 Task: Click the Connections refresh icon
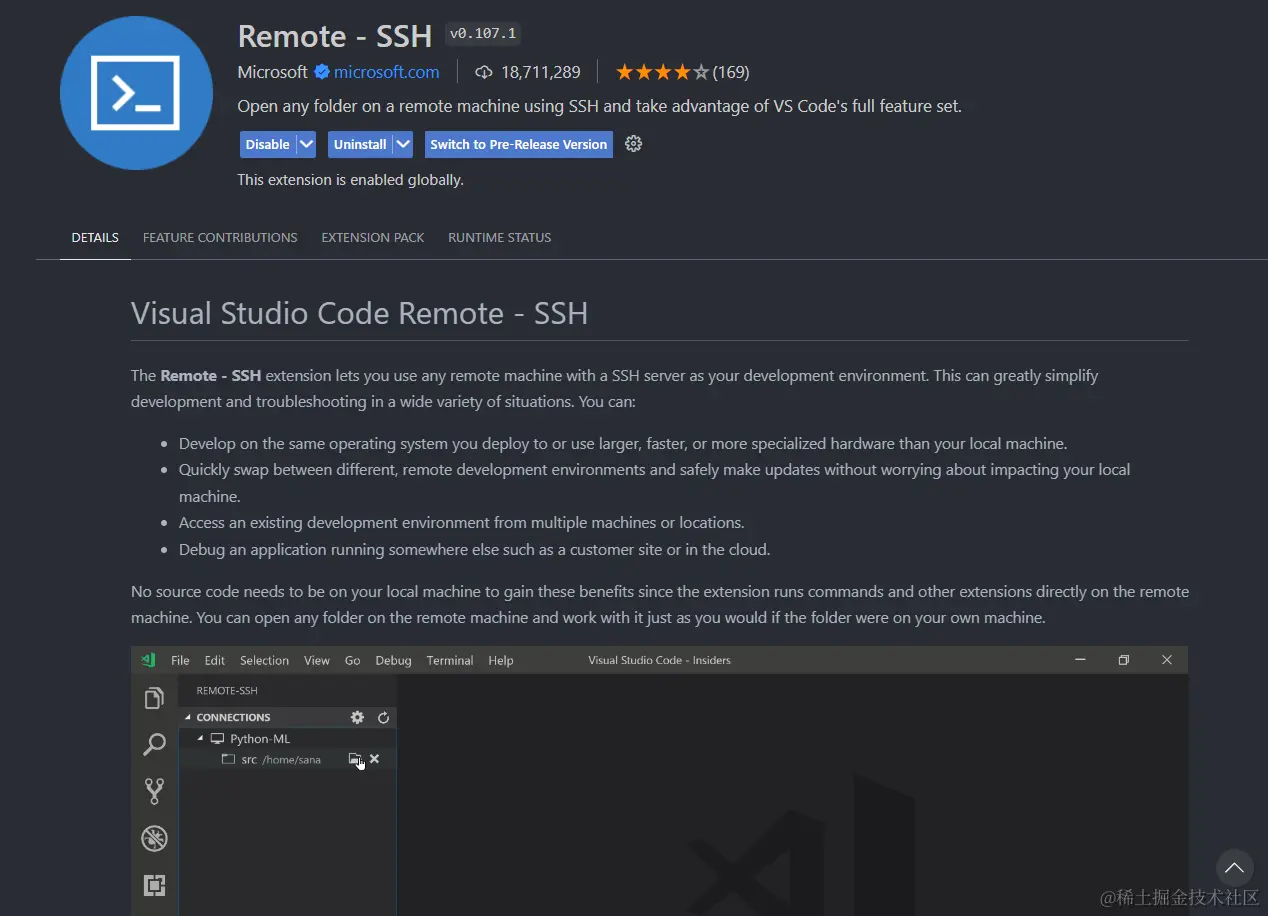pos(383,717)
